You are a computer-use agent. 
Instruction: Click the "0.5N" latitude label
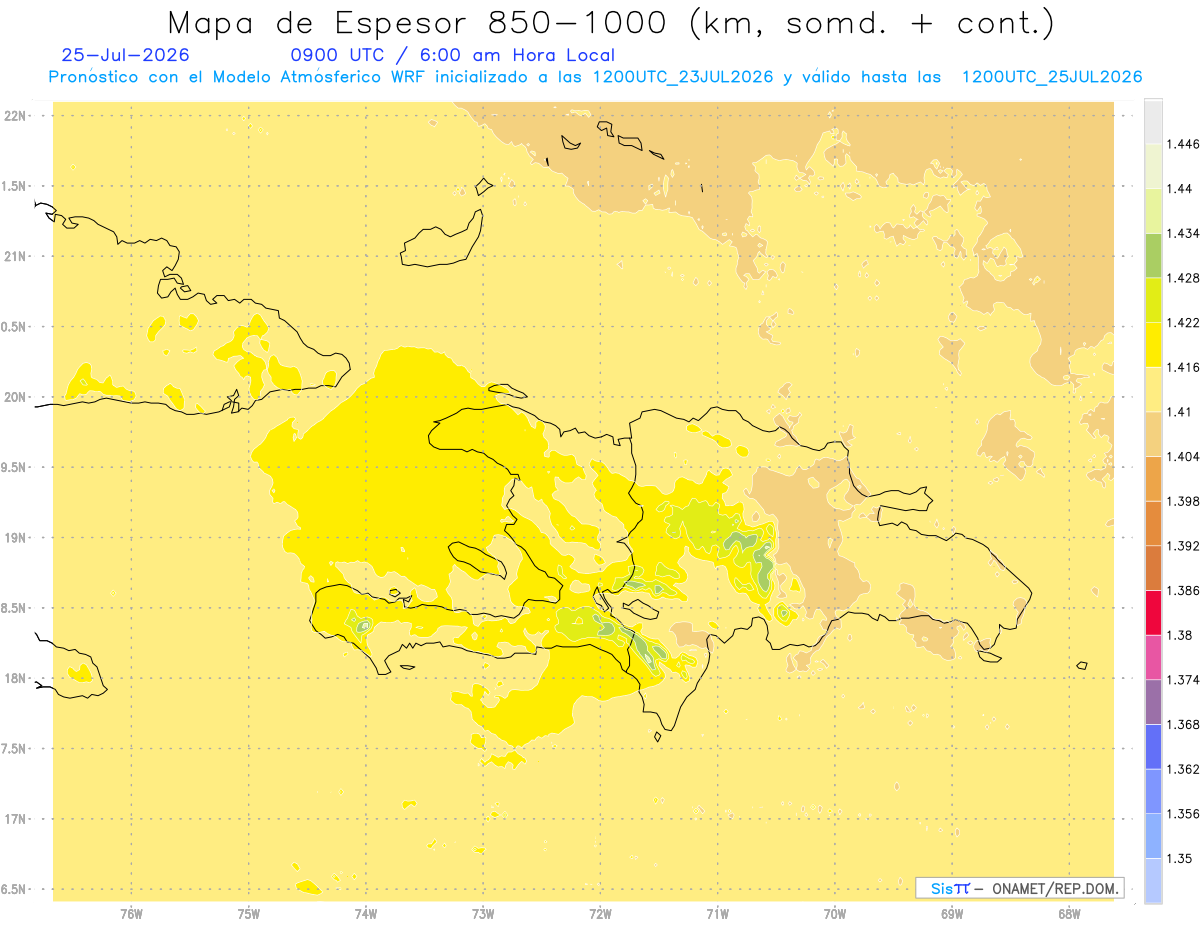15,327
